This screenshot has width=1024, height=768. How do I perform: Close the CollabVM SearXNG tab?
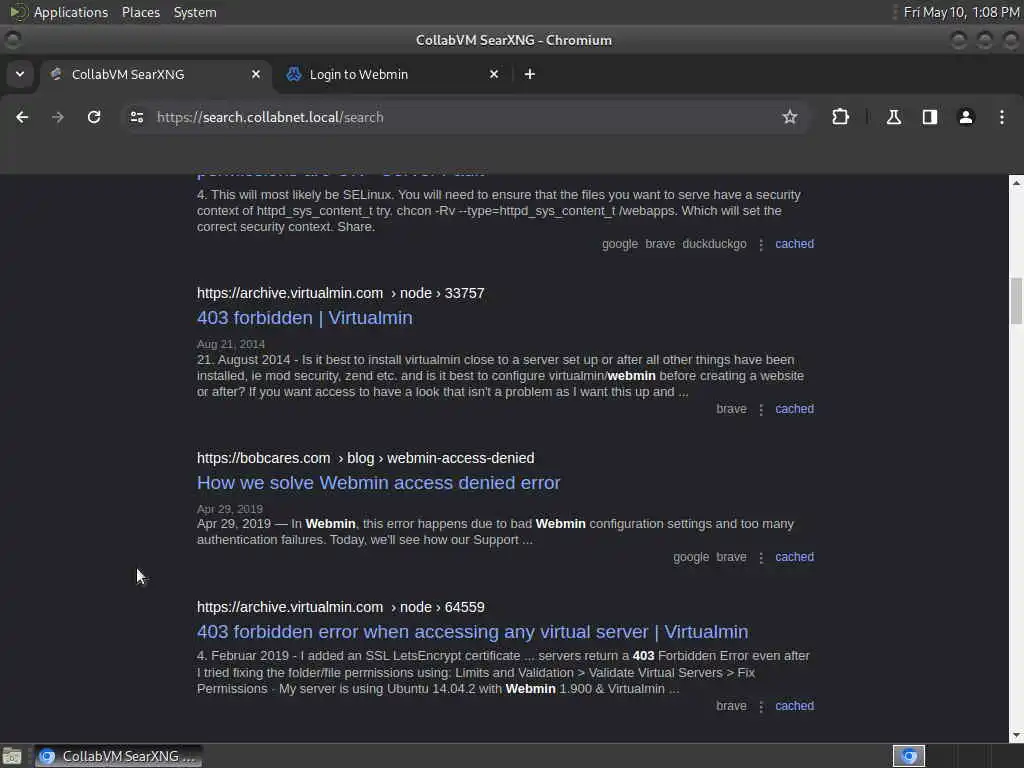pyautogui.click(x=256, y=74)
